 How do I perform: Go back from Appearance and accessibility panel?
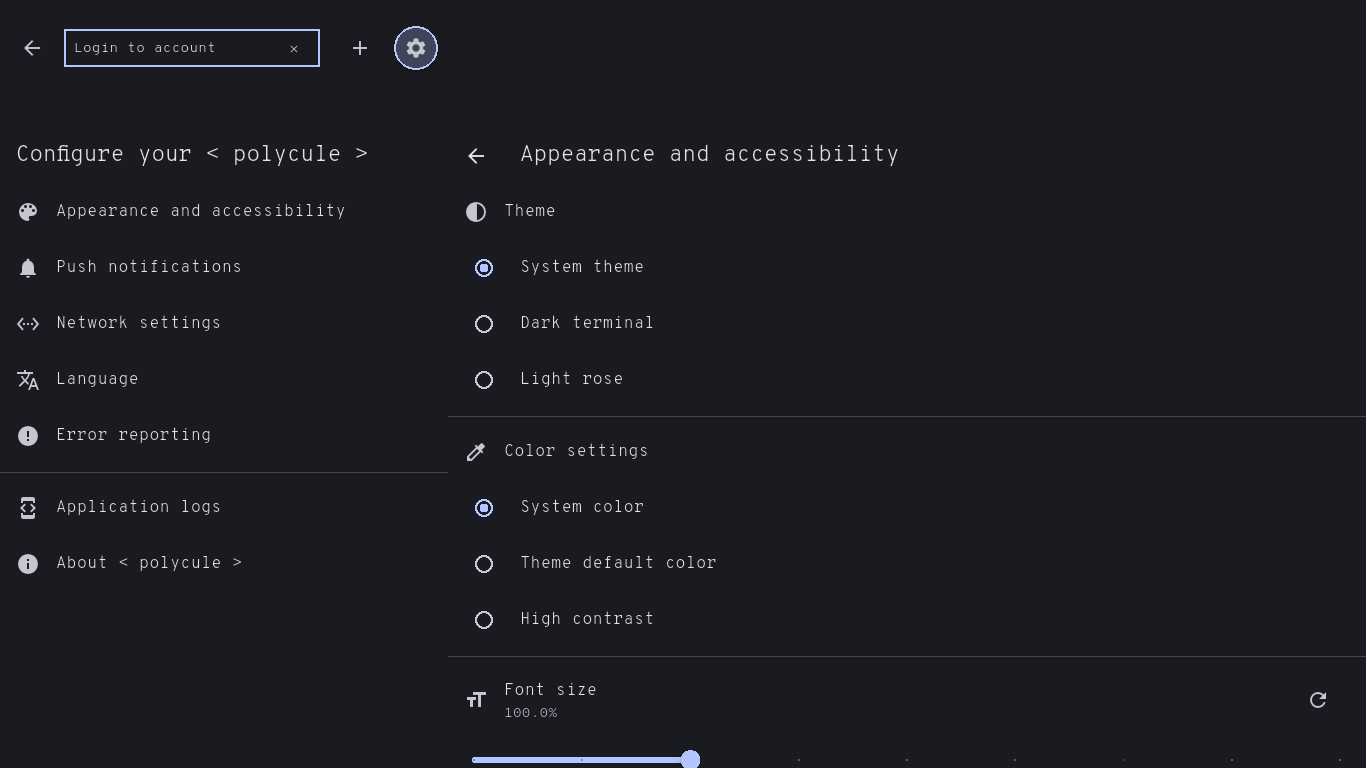(476, 155)
